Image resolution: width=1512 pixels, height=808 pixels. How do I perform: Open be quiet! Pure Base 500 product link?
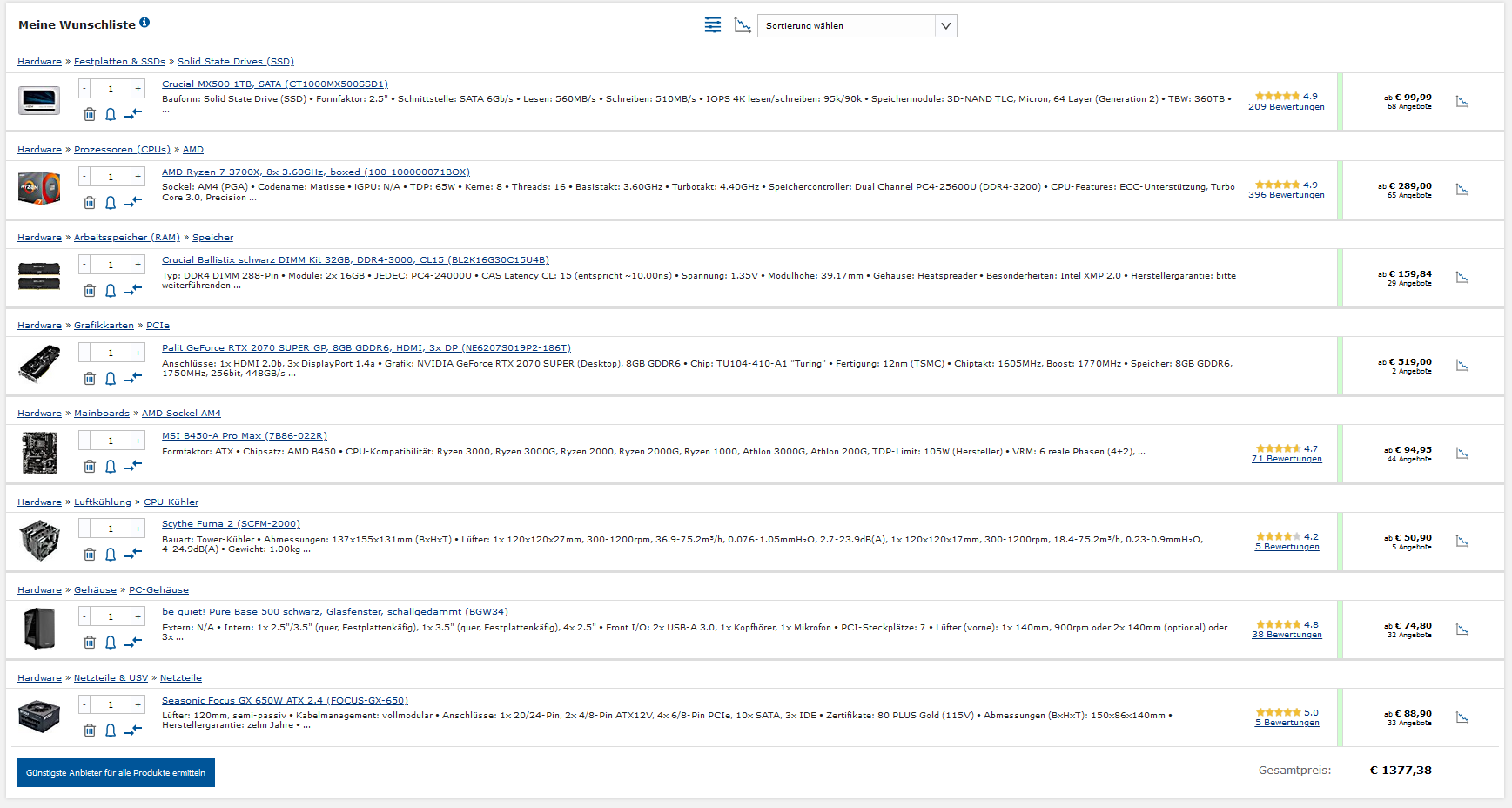coord(335,612)
